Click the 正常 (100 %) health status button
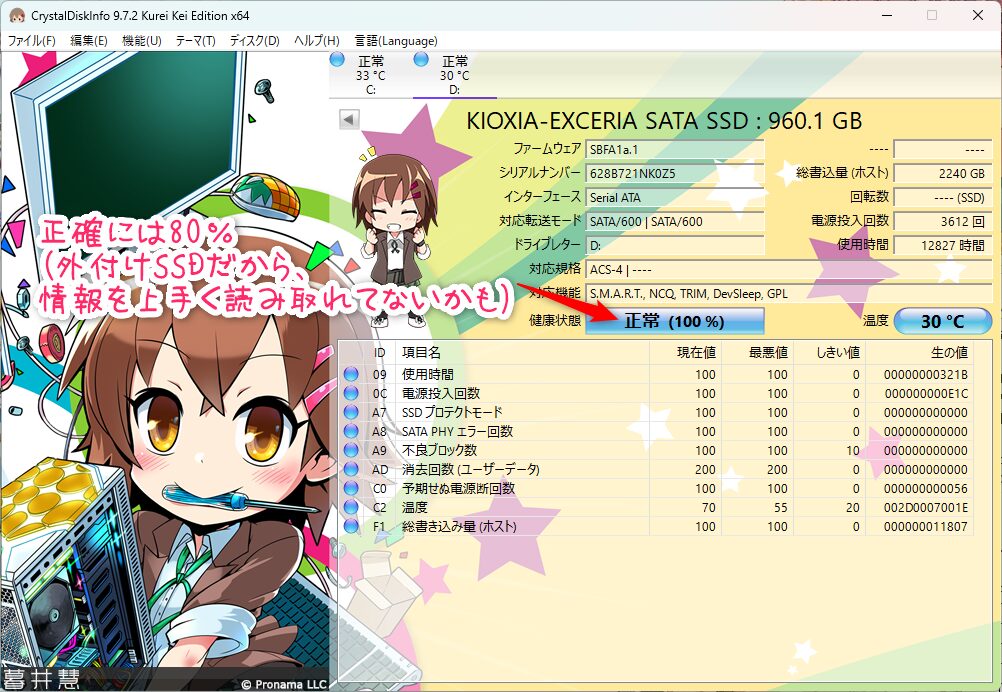This screenshot has width=1002, height=692. [674, 321]
